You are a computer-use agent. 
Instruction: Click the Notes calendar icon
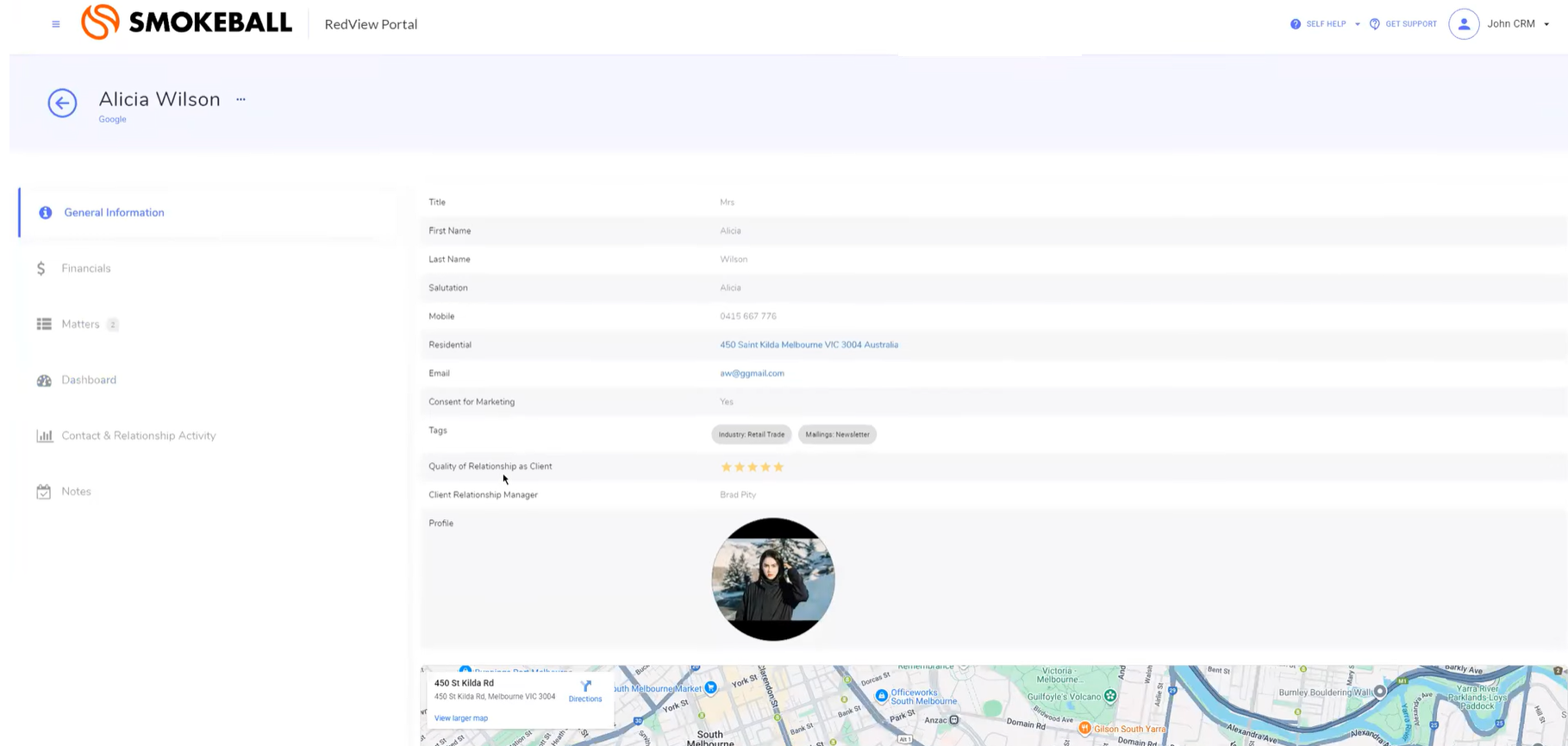click(44, 492)
